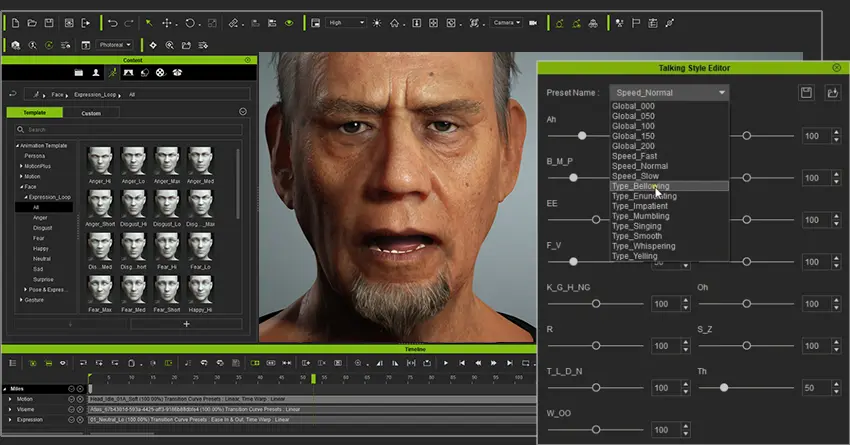Select the Animation category icon in Content

(112, 72)
